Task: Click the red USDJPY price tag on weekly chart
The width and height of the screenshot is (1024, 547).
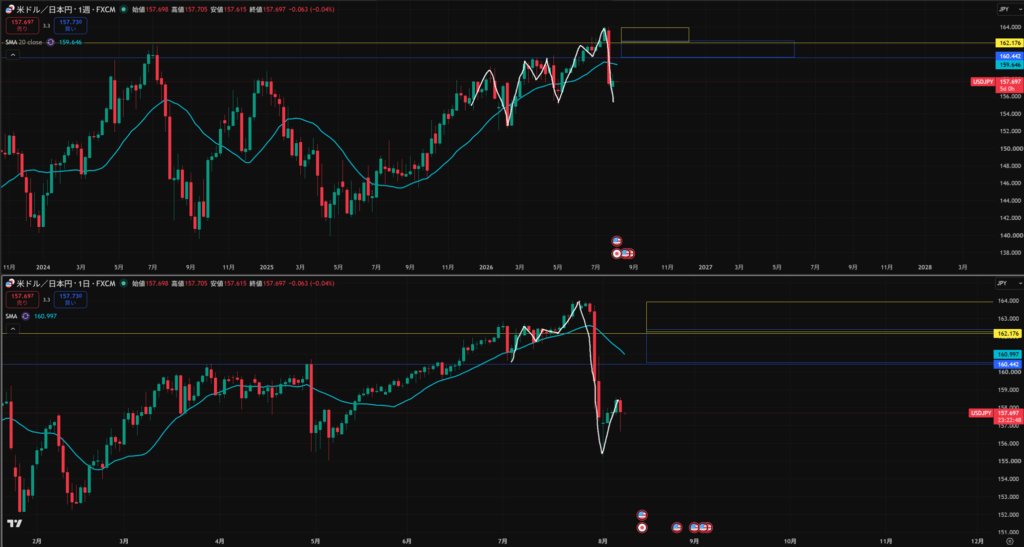Action: point(983,82)
